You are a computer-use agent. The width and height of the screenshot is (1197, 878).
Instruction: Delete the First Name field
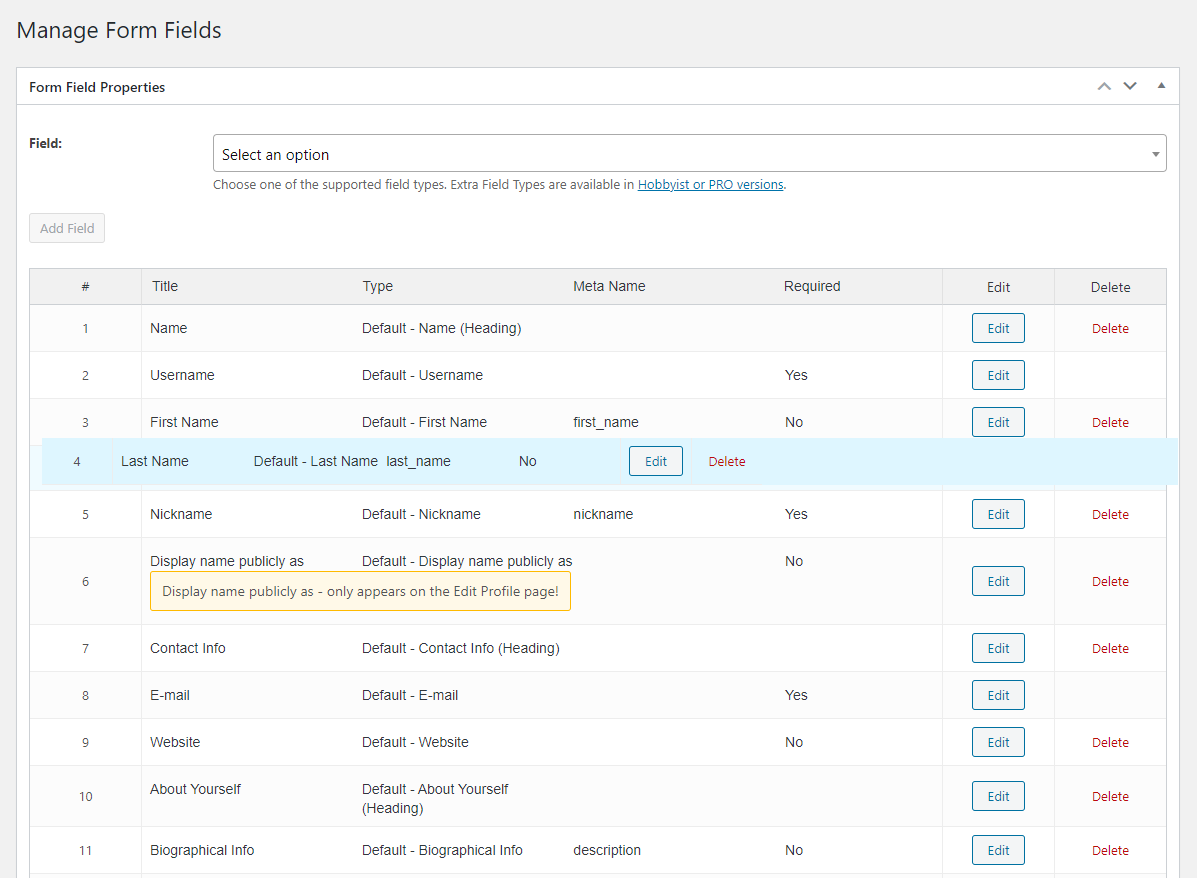(1110, 422)
